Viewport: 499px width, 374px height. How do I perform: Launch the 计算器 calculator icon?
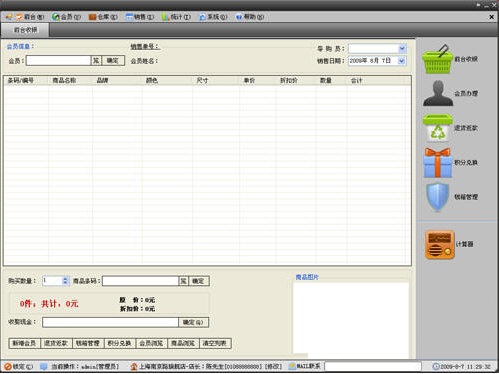click(x=440, y=244)
